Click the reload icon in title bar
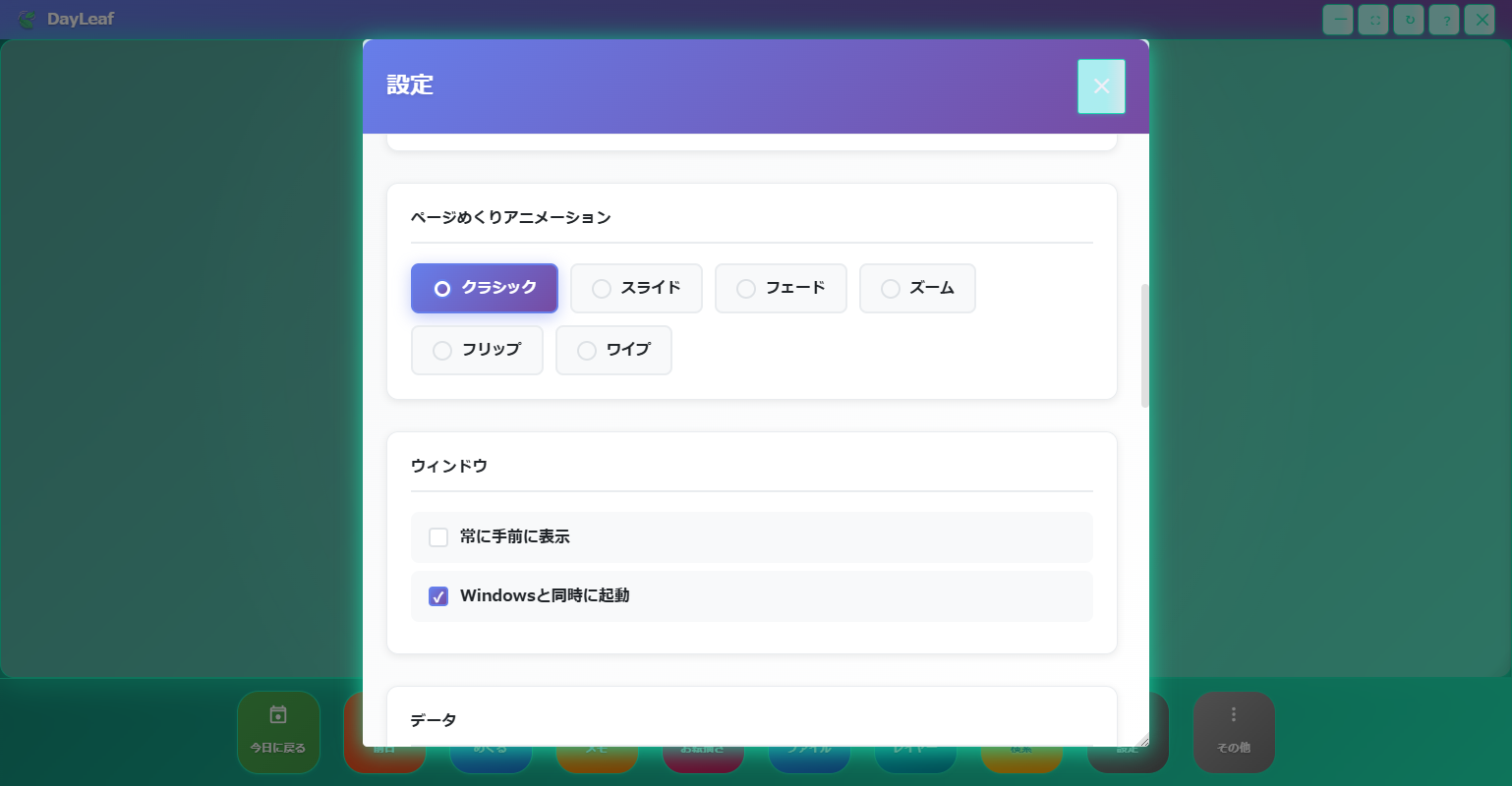Viewport: 1512px width, 786px height. (x=1409, y=20)
